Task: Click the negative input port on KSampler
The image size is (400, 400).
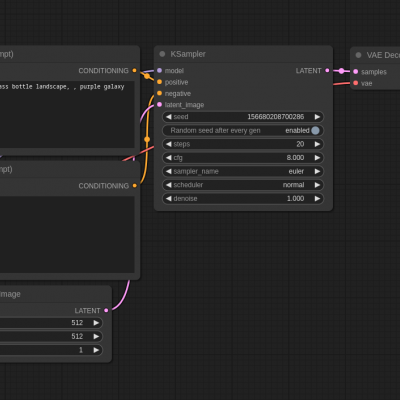Action: pos(159,93)
